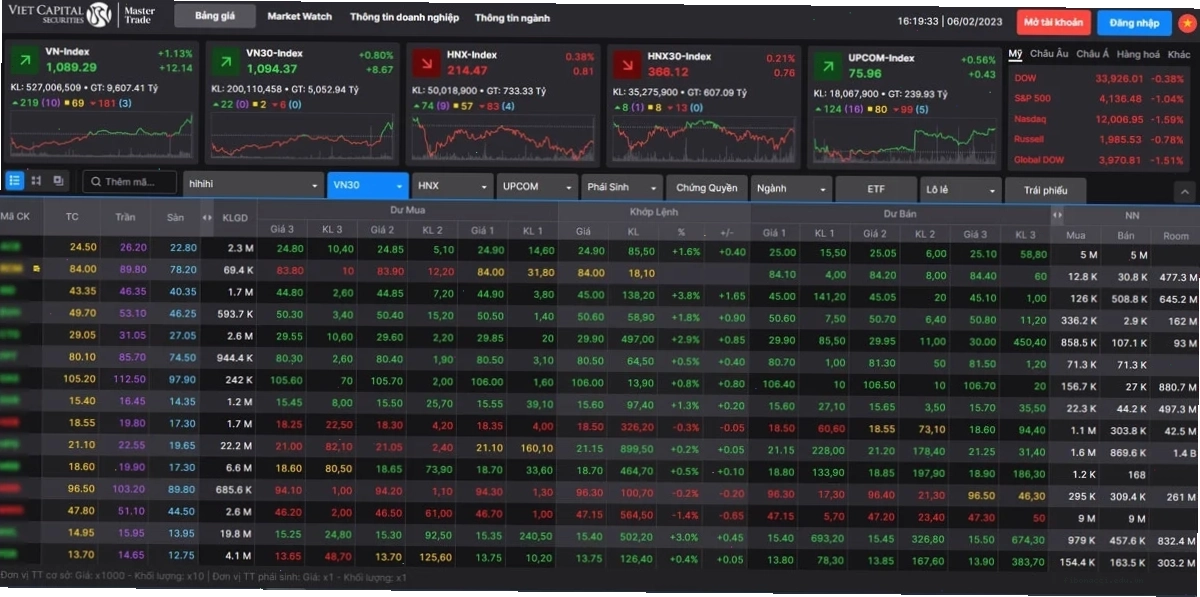Open the hihihi watchlist dropdown
This screenshot has height=597, width=1200.
[x=252, y=185]
